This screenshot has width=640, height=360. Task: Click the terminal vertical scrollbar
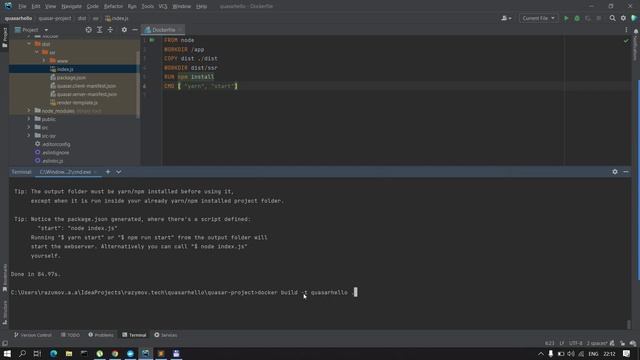tap(629, 324)
